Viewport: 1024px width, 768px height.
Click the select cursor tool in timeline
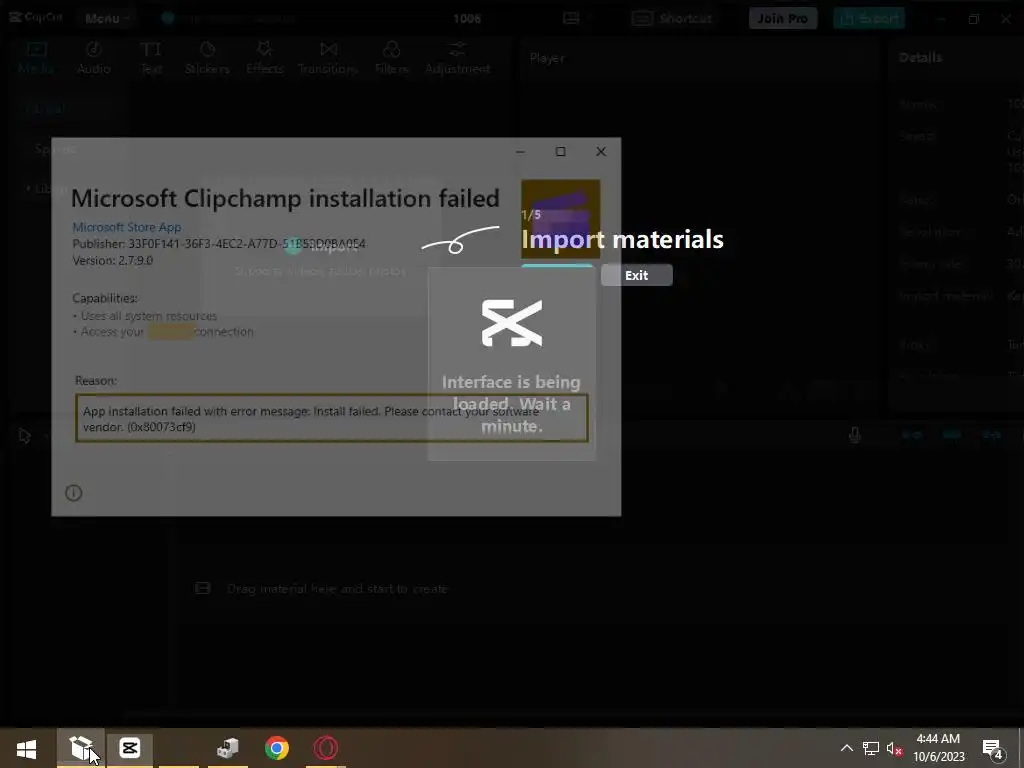(25, 436)
